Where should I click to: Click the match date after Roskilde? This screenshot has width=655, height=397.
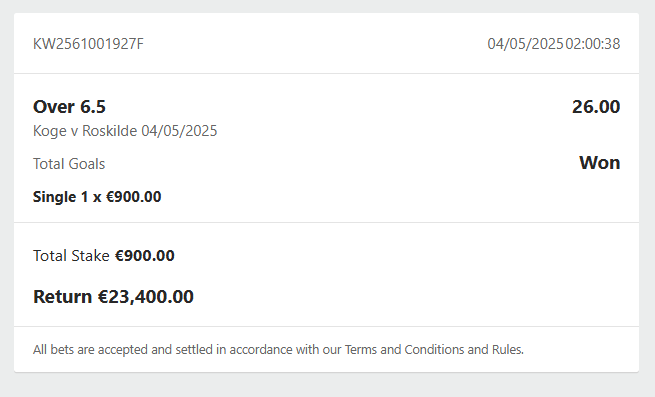pos(179,131)
